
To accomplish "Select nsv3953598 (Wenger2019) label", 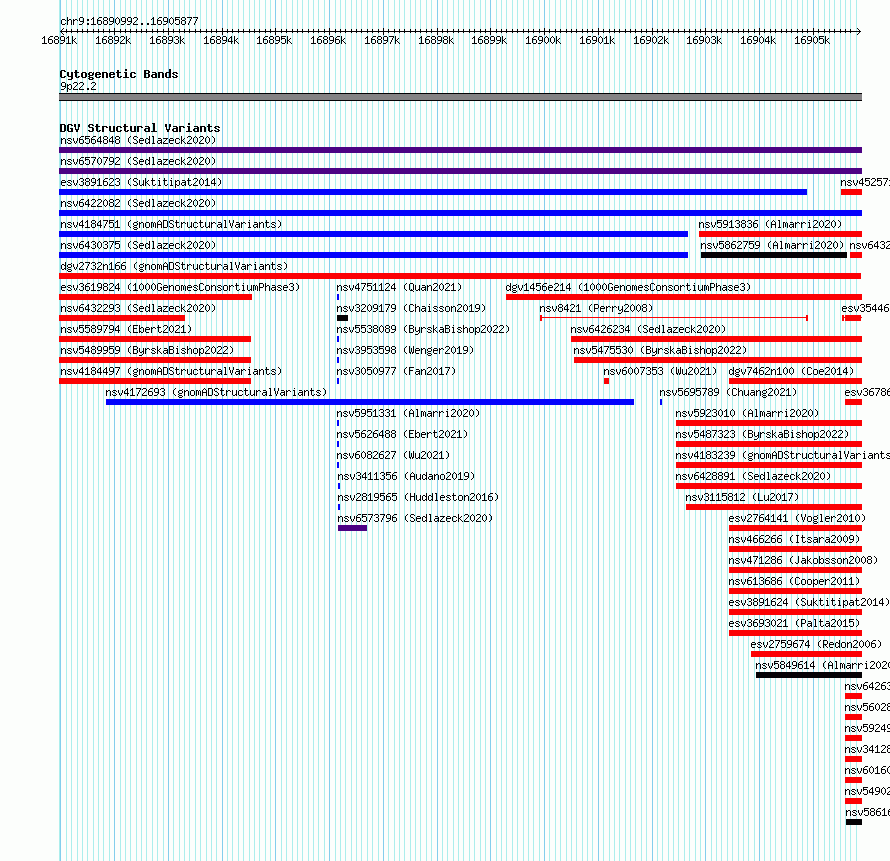I will click(x=405, y=350).
